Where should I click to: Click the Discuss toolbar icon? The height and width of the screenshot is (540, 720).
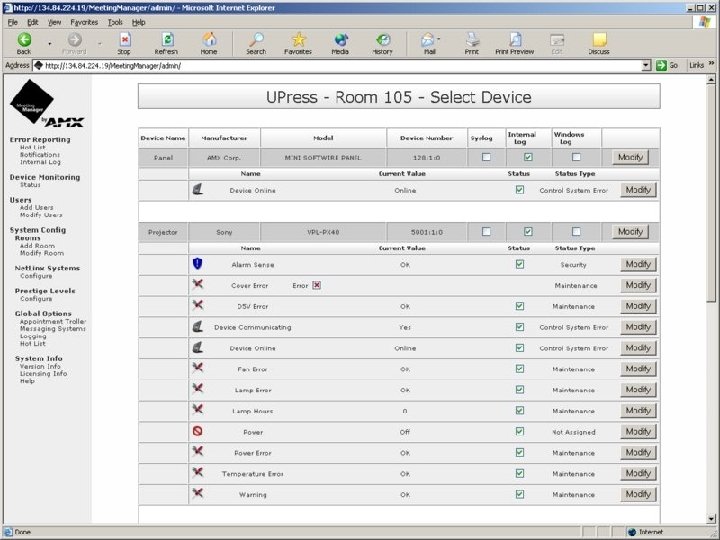coord(599,44)
